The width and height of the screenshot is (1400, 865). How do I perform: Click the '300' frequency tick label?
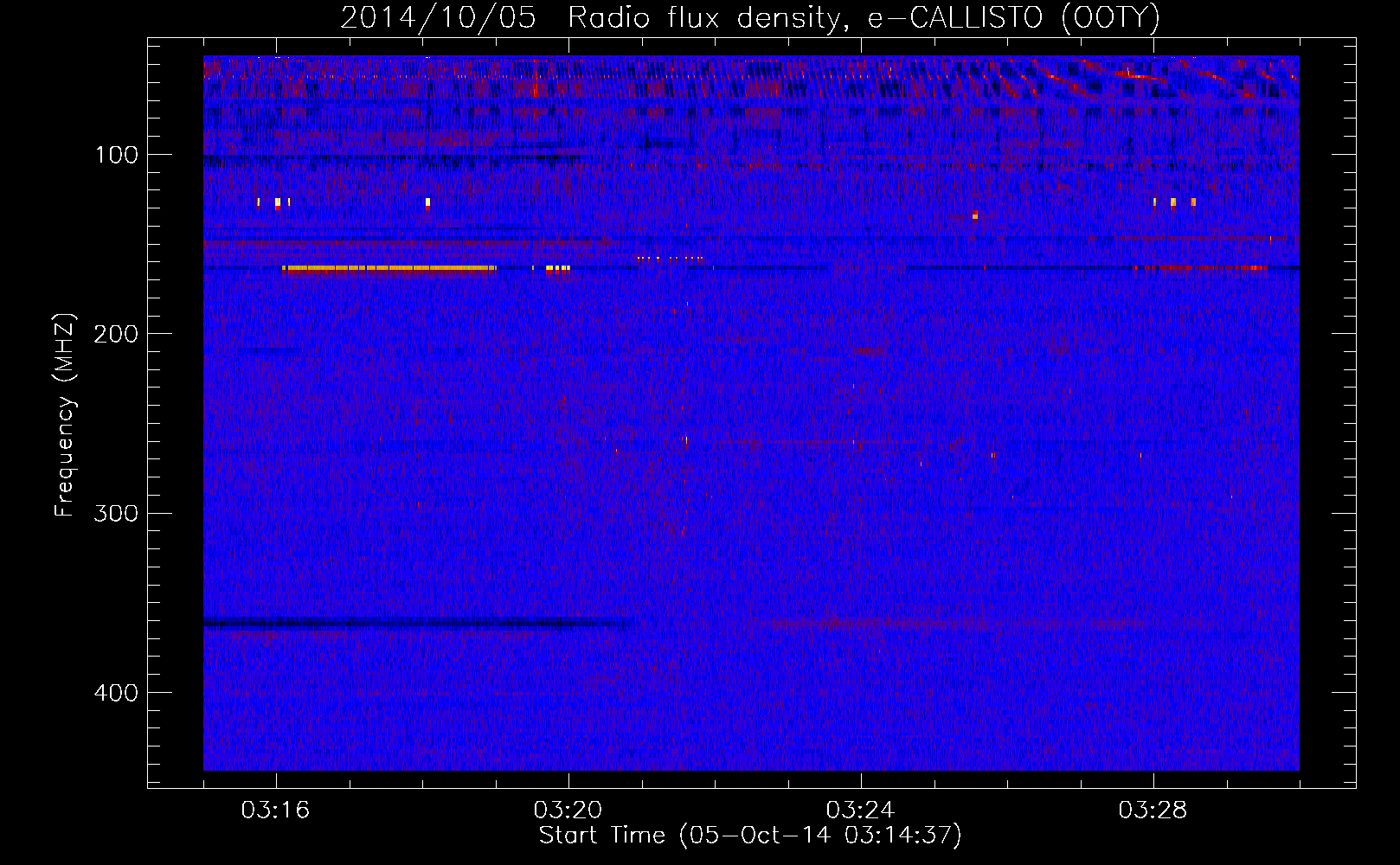click(116, 513)
